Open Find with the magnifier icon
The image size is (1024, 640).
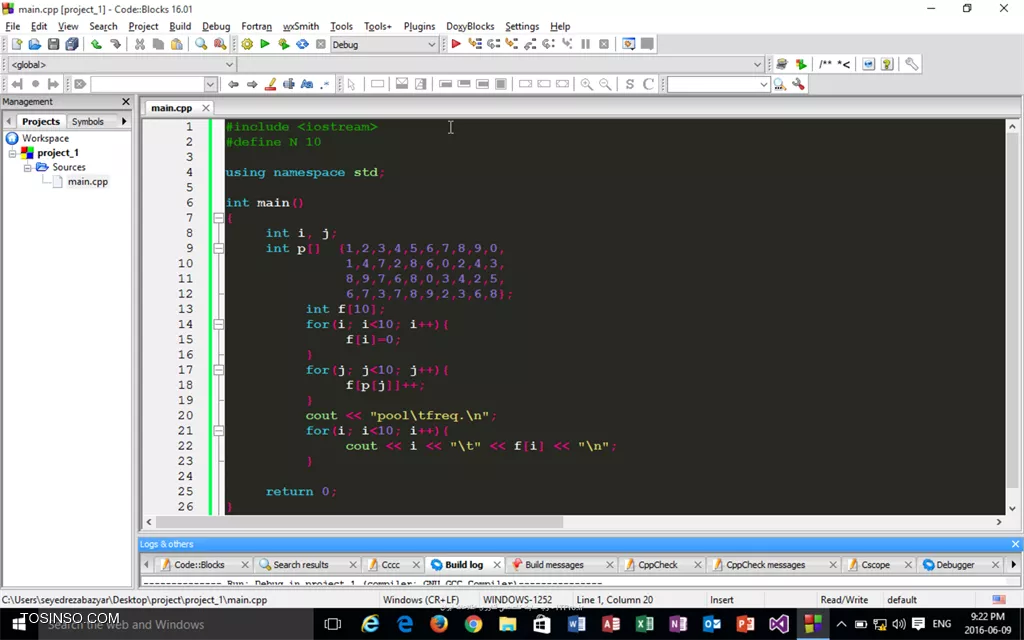point(201,44)
